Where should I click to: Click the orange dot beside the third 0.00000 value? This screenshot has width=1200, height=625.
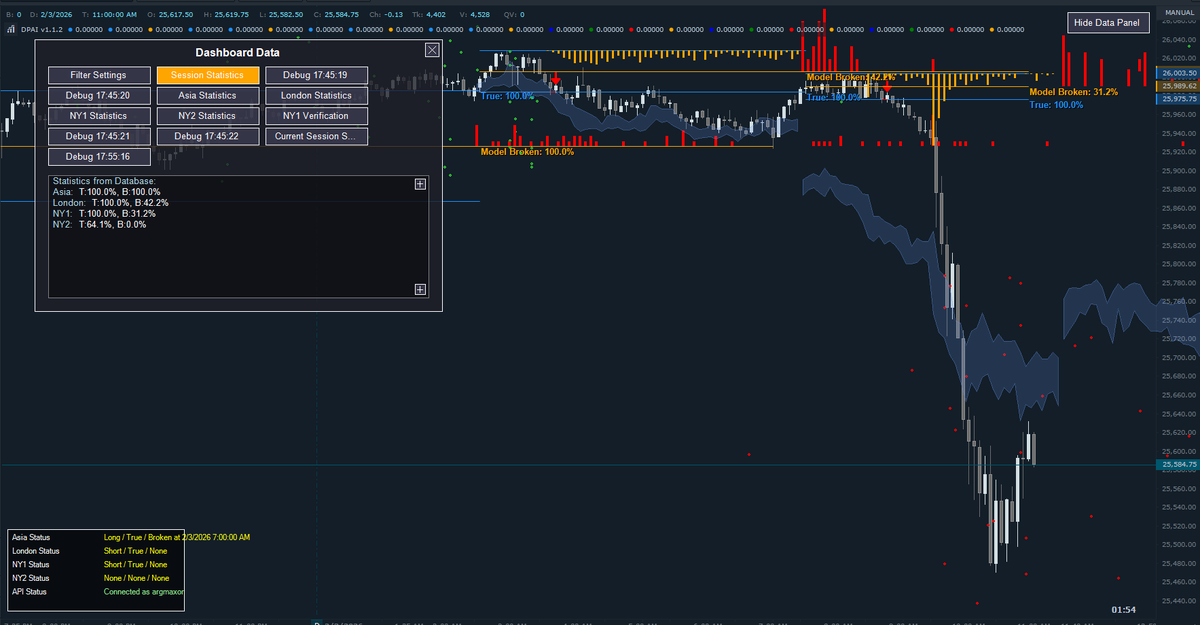point(151,29)
